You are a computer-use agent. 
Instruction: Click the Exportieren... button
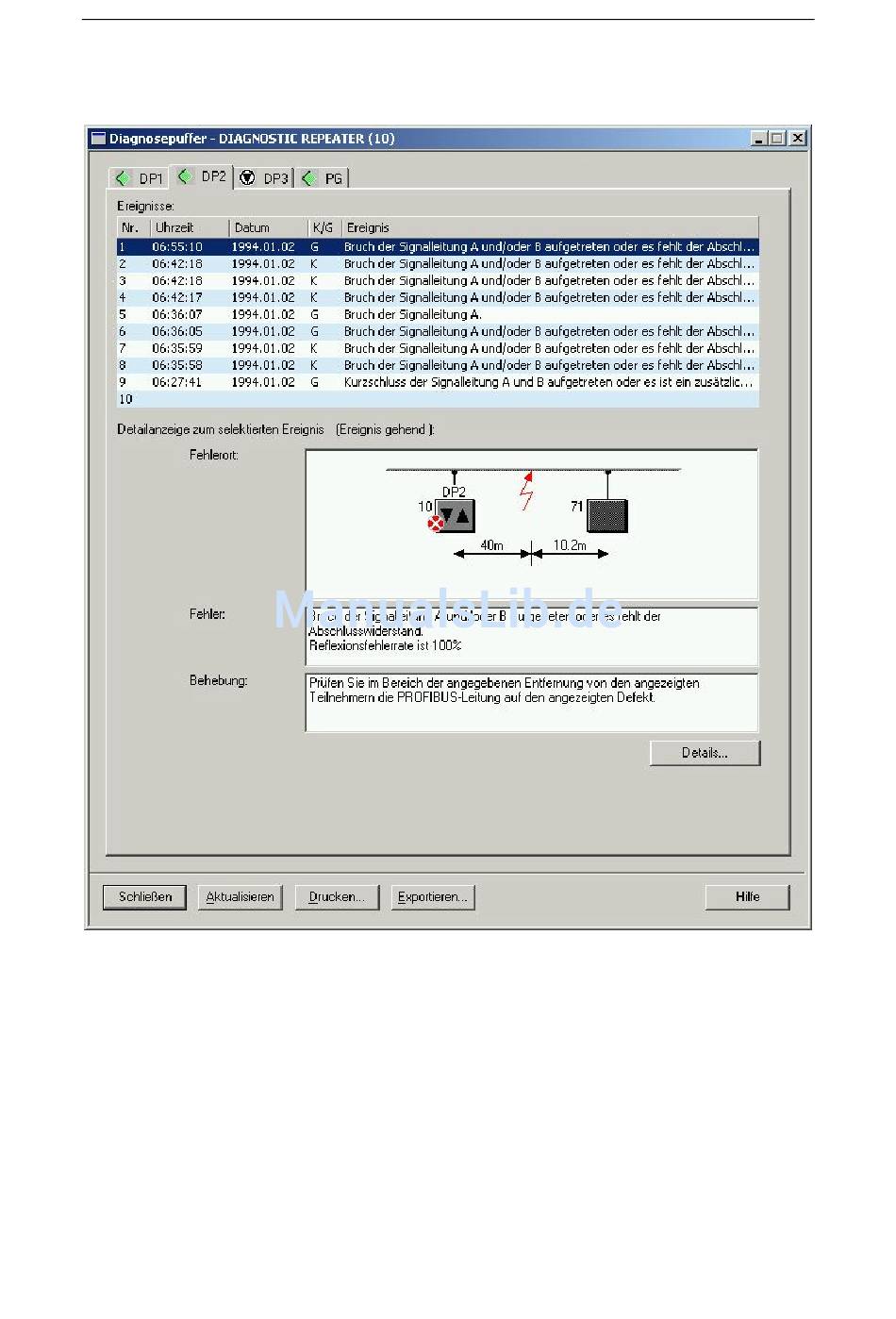[x=432, y=897]
